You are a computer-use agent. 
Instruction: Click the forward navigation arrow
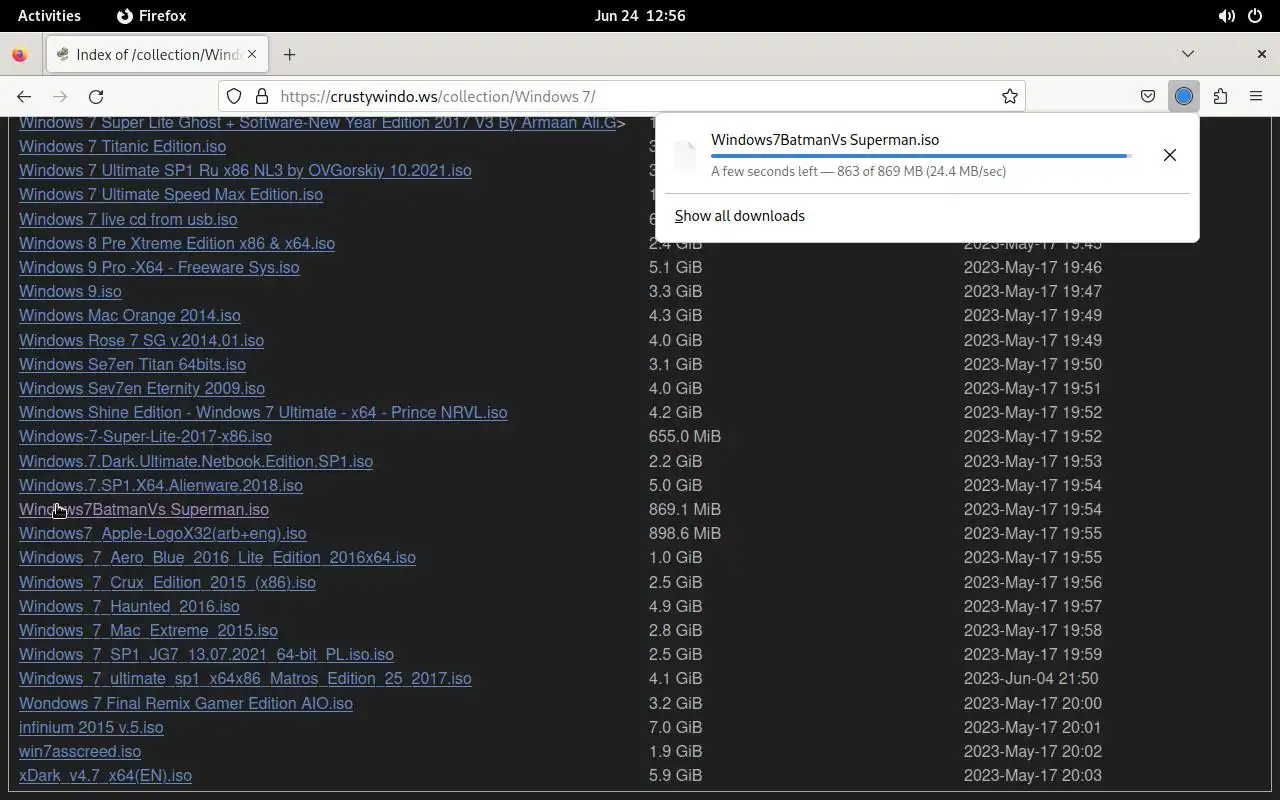tap(60, 96)
